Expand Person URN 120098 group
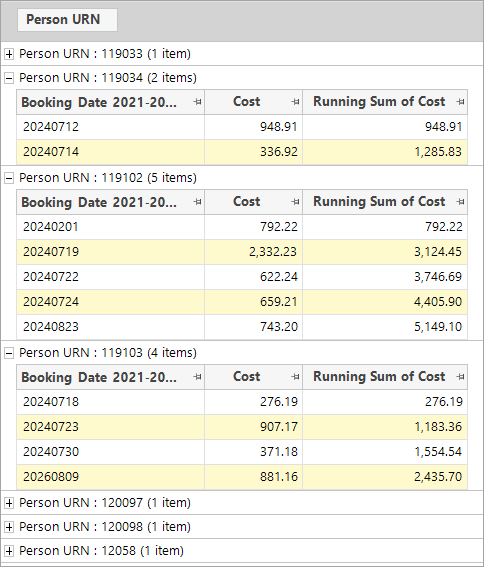The height and width of the screenshot is (567, 484). [x=9, y=527]
